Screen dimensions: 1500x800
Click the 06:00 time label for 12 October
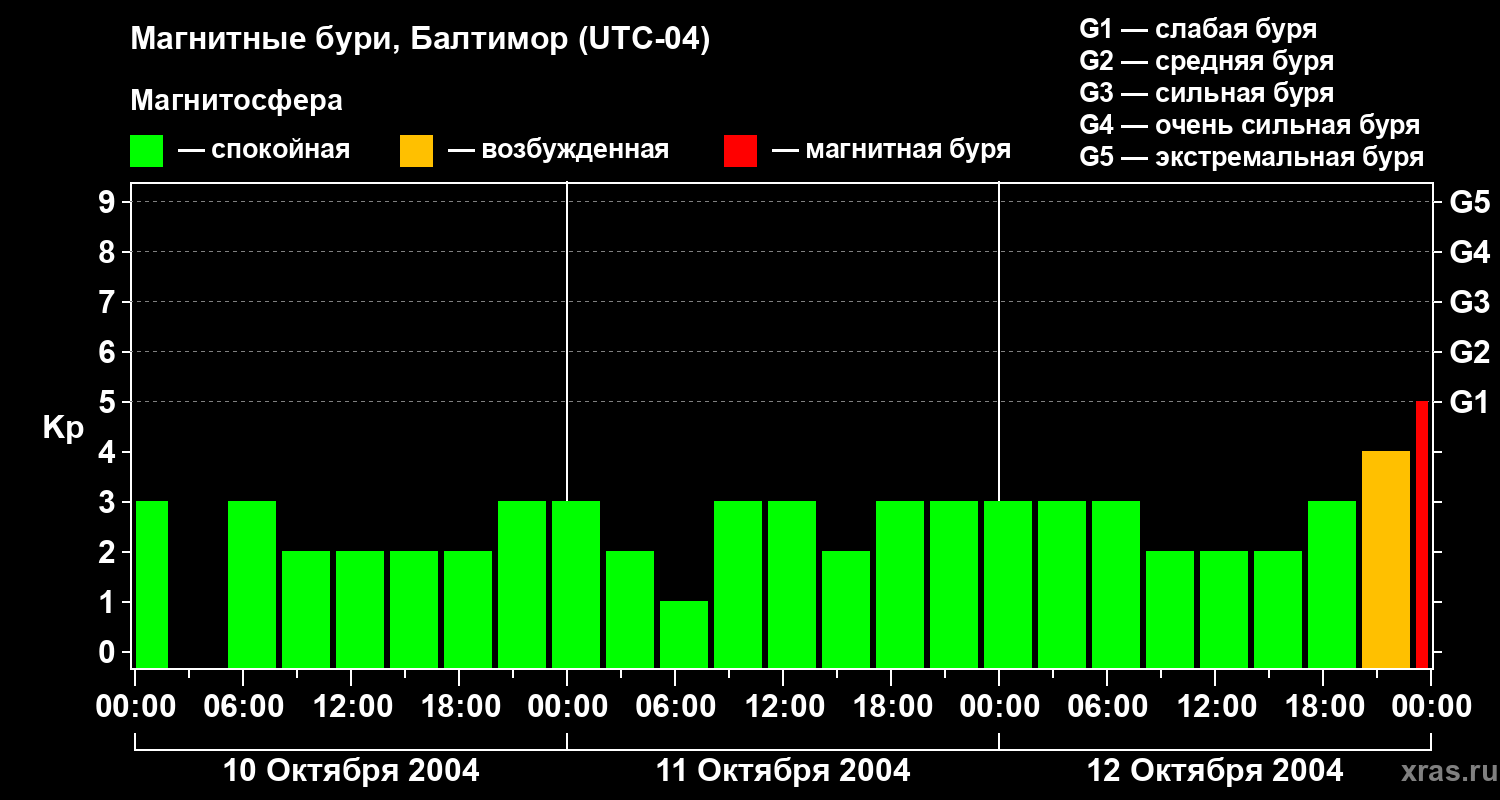pyautogui.click(x=1107, y=706)
